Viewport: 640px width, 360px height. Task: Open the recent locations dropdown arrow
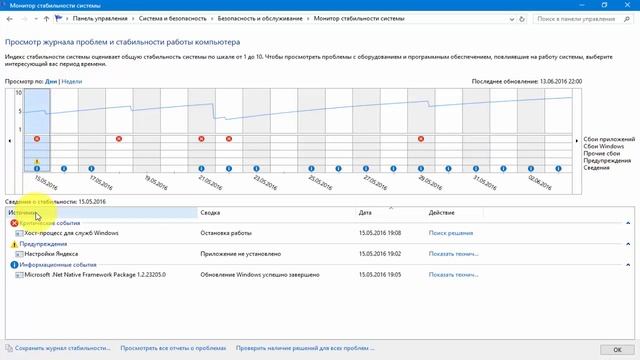pos(36,19)
